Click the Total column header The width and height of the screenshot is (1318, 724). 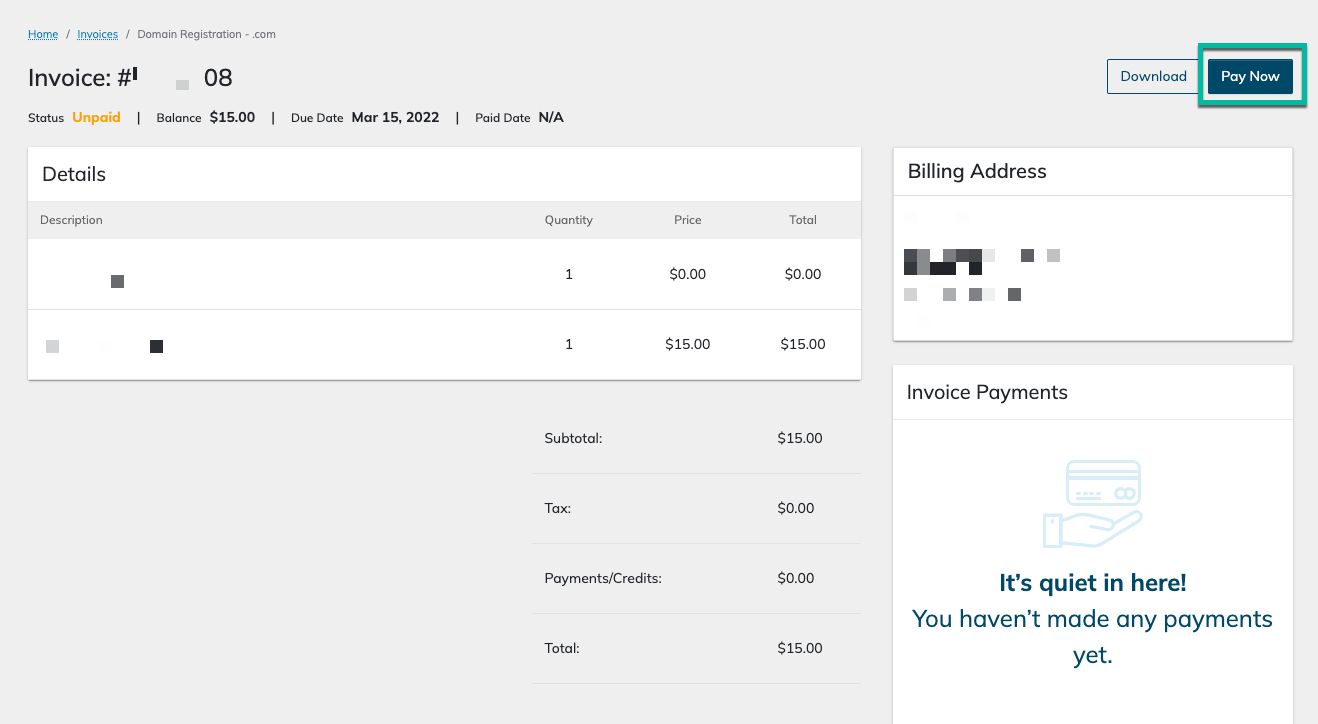pos(803,220)
